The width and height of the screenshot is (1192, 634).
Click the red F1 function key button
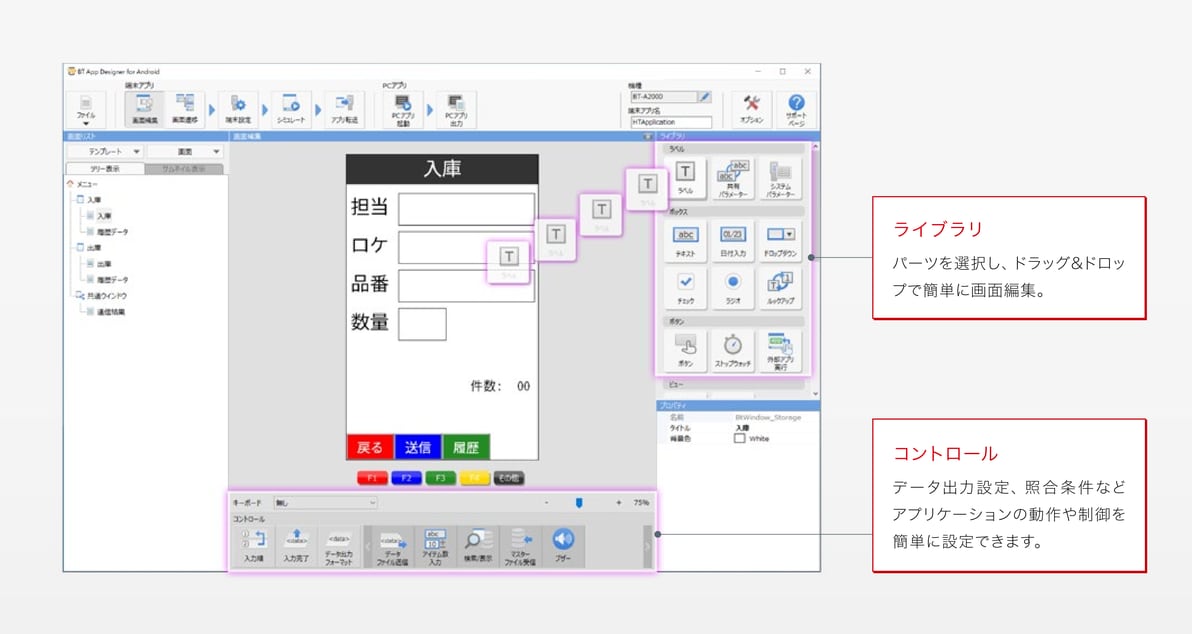pyautogui.click(x=372, y=478)
